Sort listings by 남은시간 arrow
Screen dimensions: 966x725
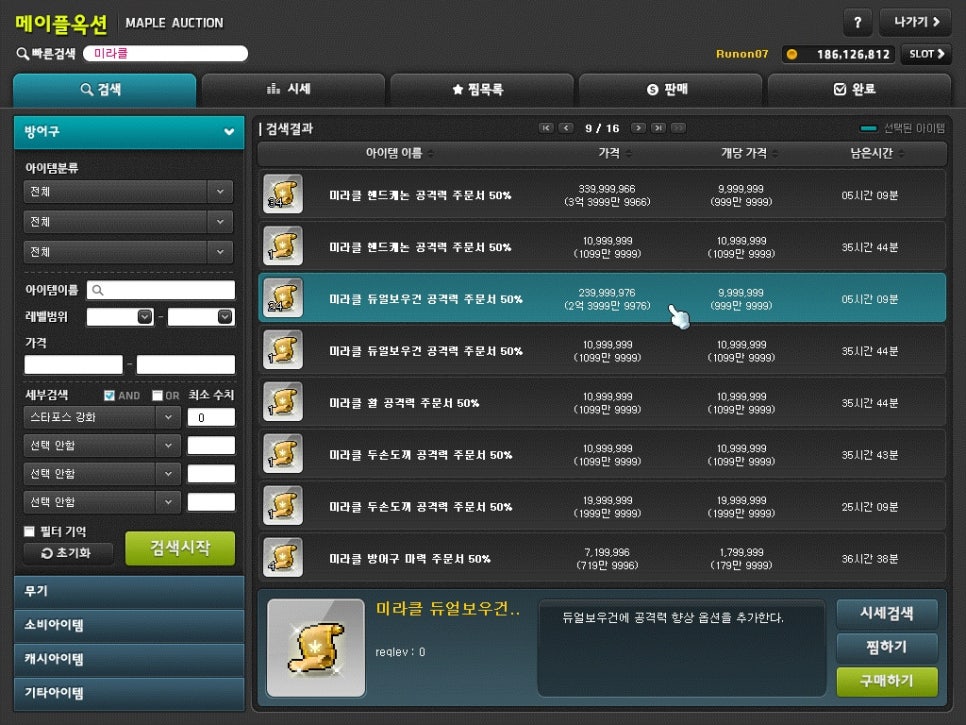901,153
